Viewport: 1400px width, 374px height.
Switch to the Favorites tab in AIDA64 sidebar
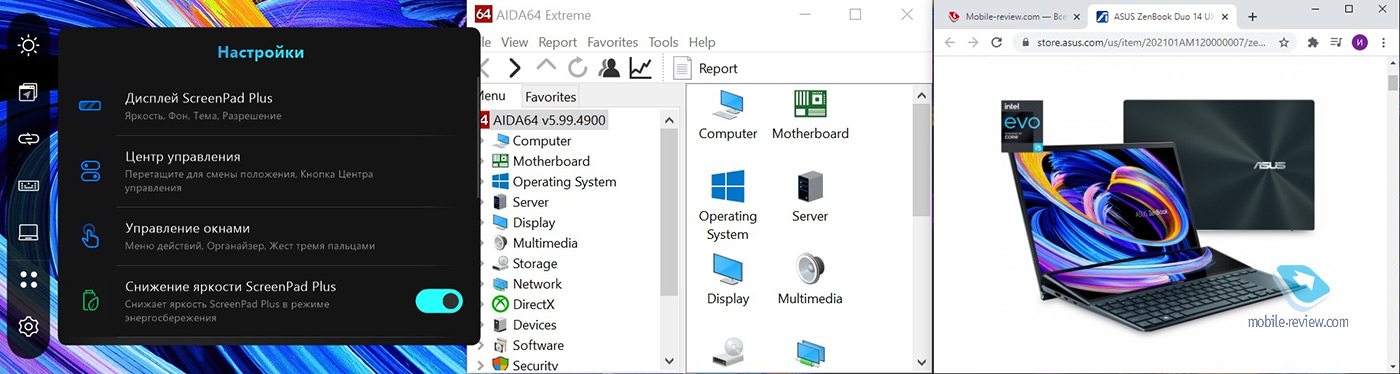(x=550, y=97)
